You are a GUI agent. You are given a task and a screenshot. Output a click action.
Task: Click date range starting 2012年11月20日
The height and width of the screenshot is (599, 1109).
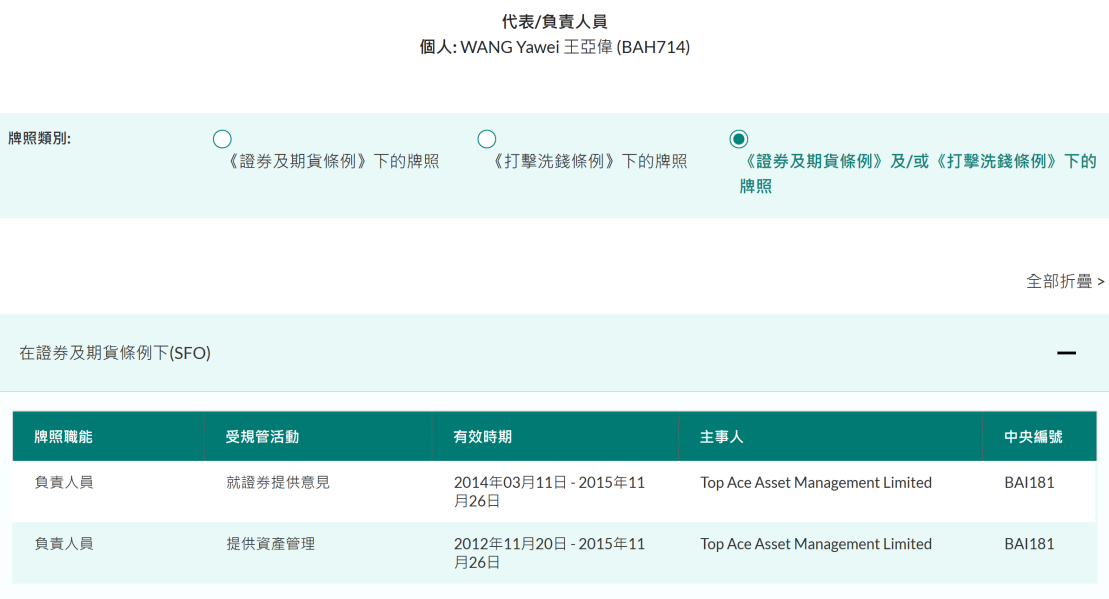[x=550, y=553]
